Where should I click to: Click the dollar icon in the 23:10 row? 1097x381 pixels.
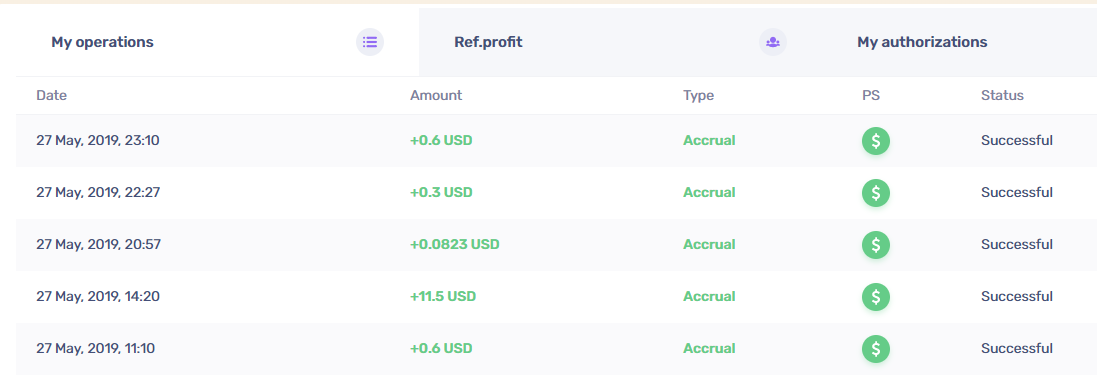pyautogui.click(x=876, y=141)
